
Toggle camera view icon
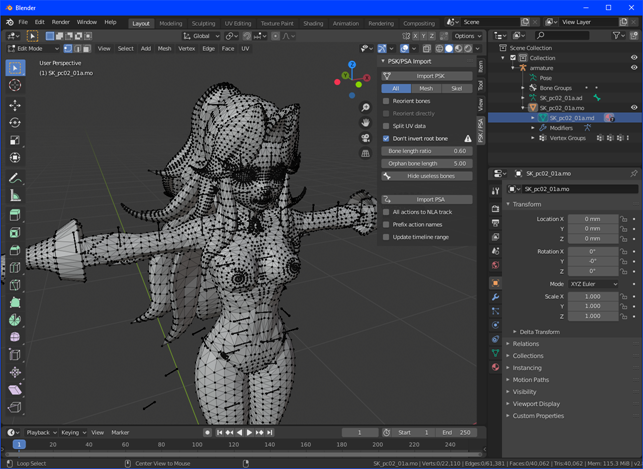point(365,138)
